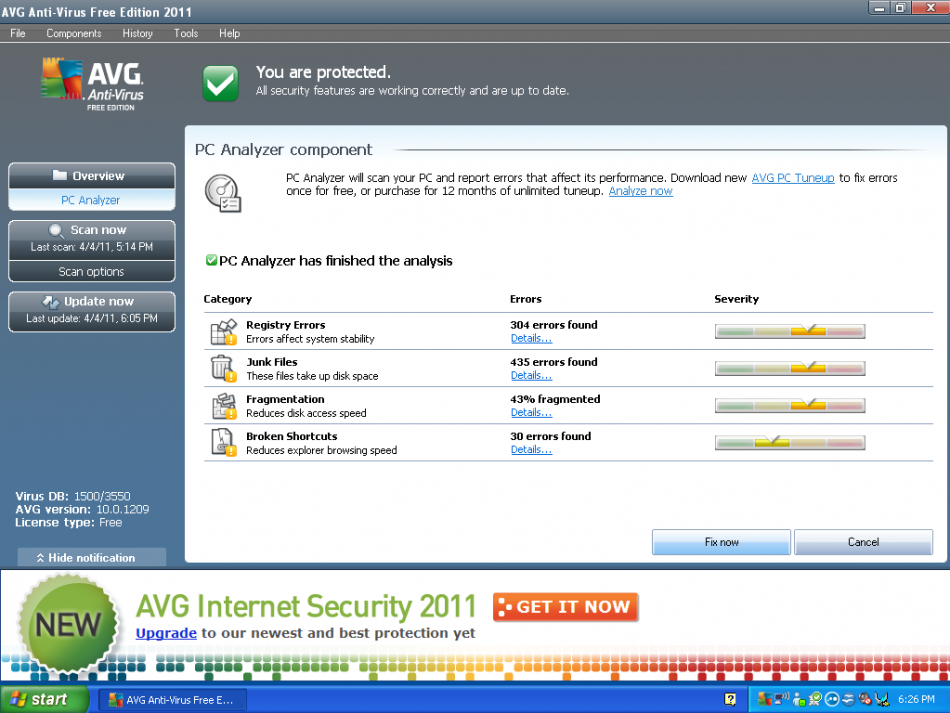Click the PC Analyzer component disk icon

point(222,192)
